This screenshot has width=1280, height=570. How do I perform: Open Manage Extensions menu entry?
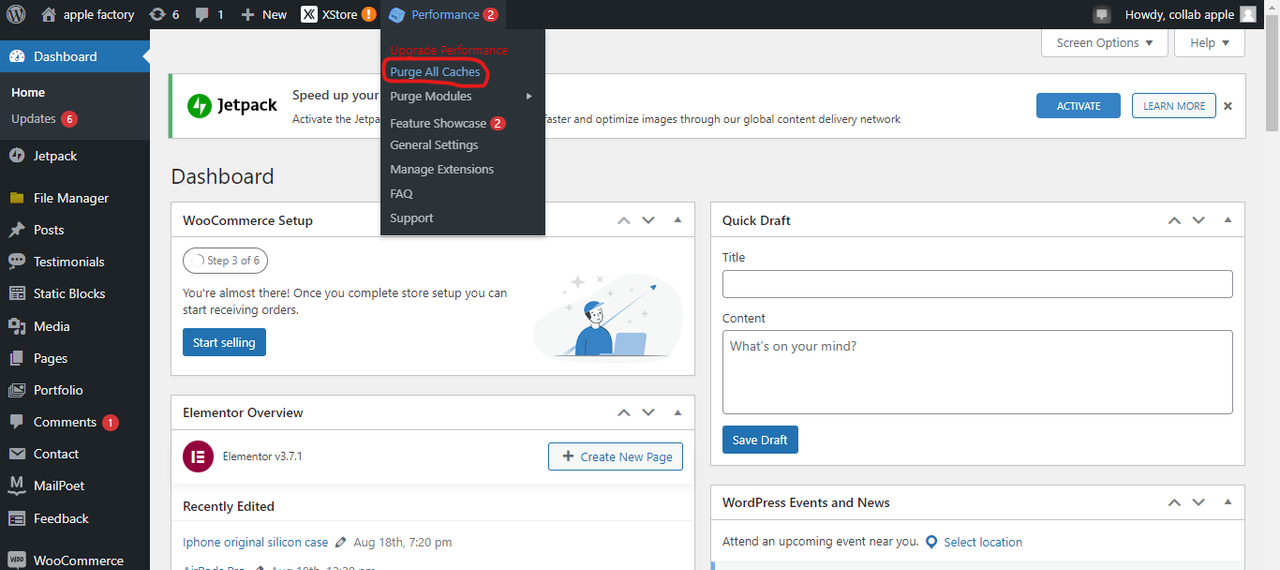point(442,169)
